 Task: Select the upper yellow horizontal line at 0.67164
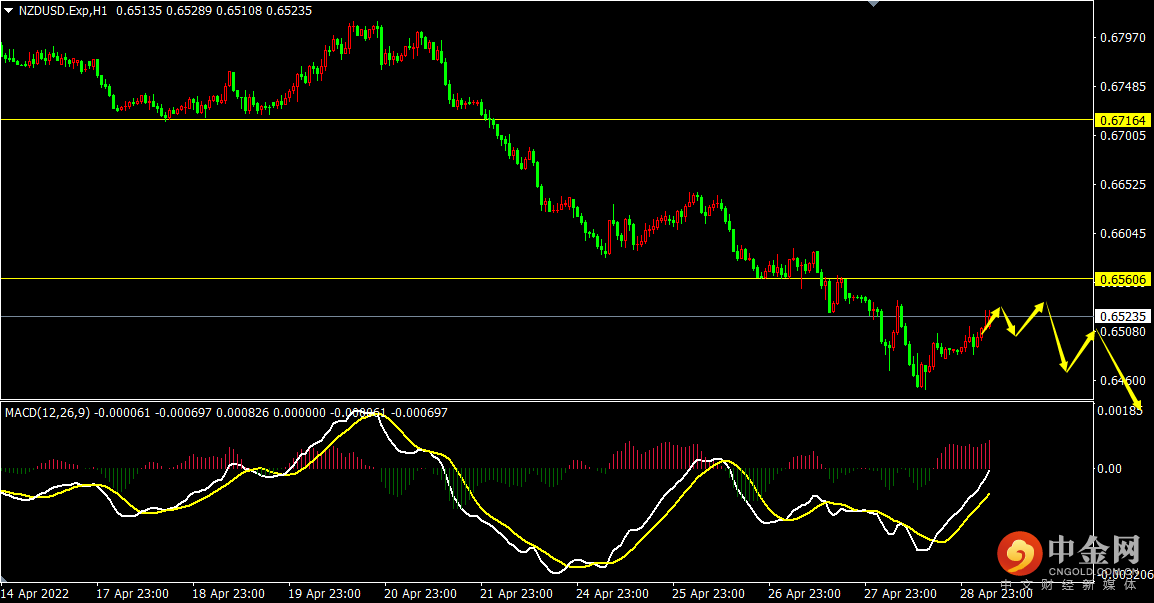tap(547, 119)
